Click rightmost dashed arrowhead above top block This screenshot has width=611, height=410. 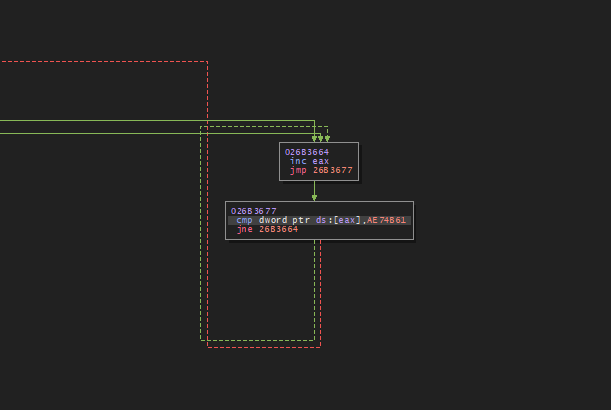pos(327,138)
